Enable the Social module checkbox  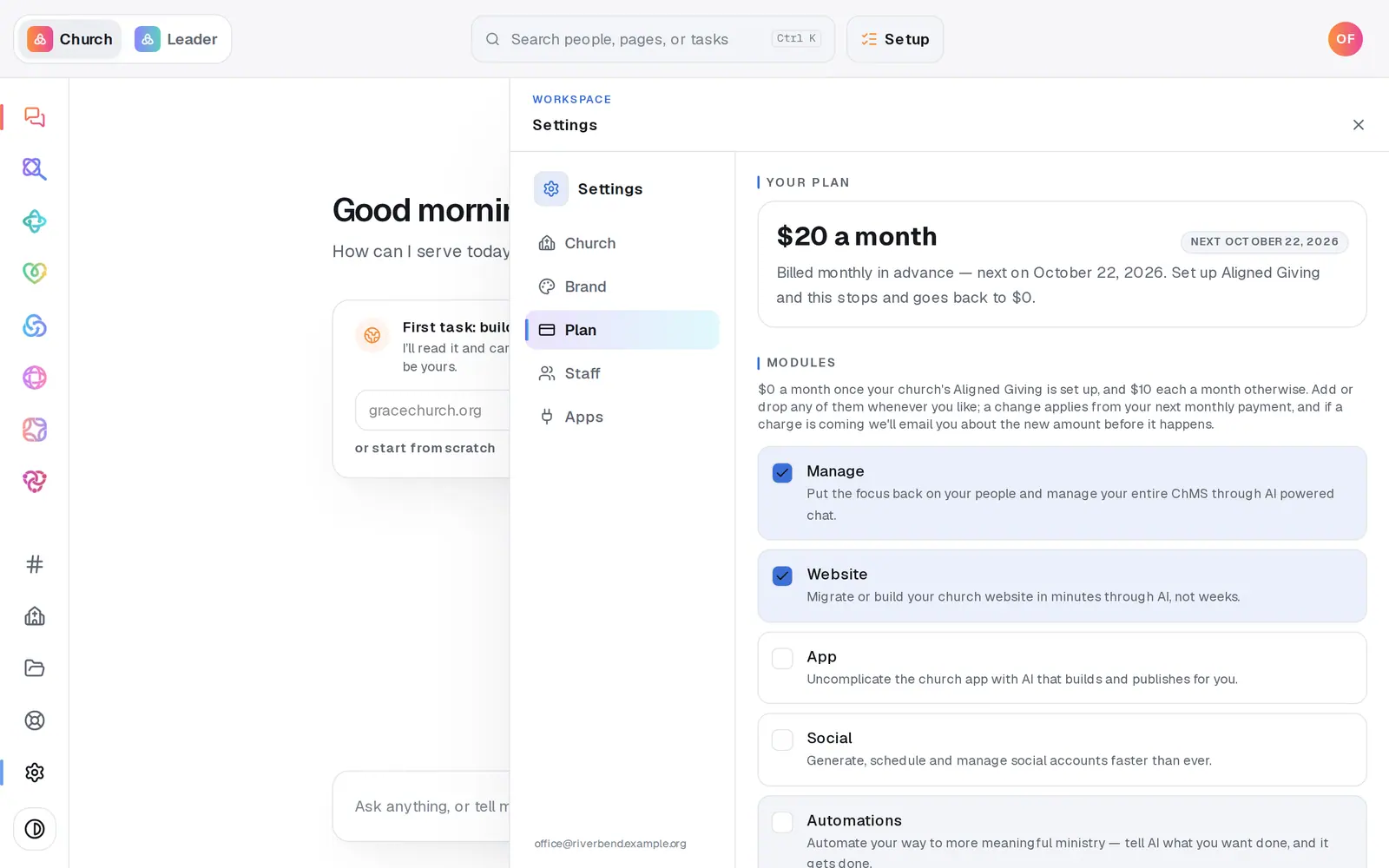pos(782,740)
